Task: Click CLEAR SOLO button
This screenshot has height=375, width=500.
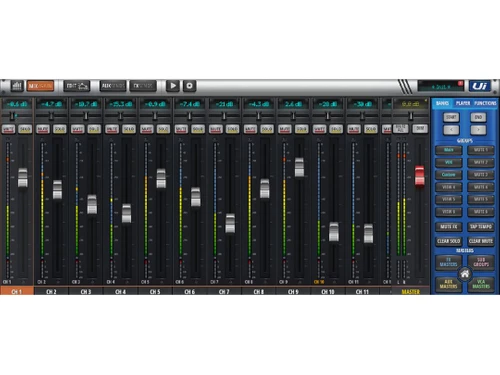Action: click(x=449, y=241)
